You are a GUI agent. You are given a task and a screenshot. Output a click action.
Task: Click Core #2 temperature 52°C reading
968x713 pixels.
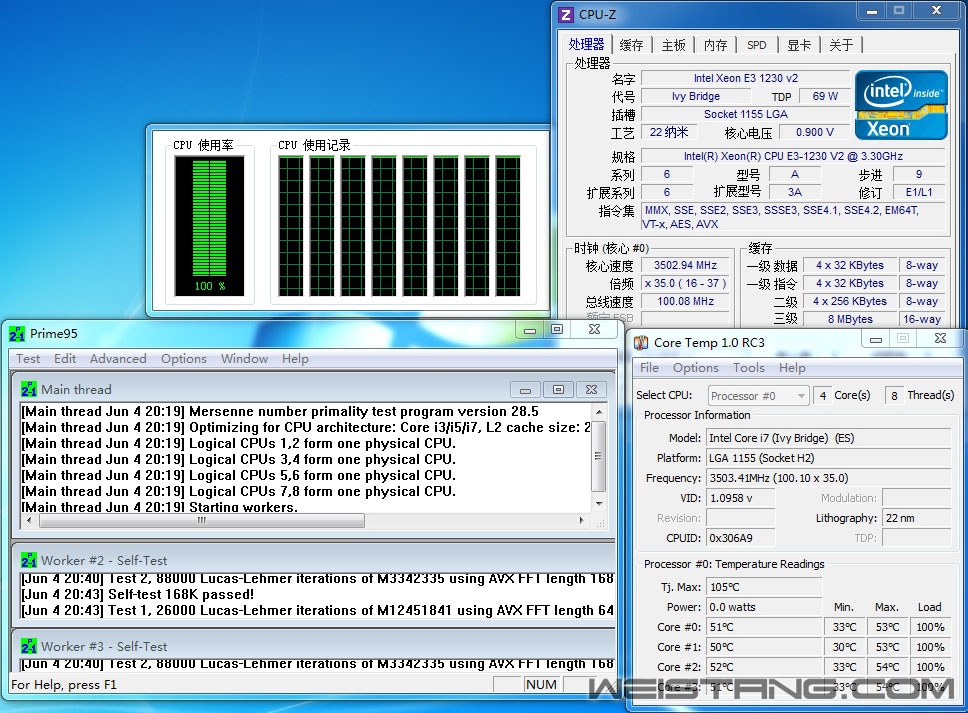coord(764,667)
